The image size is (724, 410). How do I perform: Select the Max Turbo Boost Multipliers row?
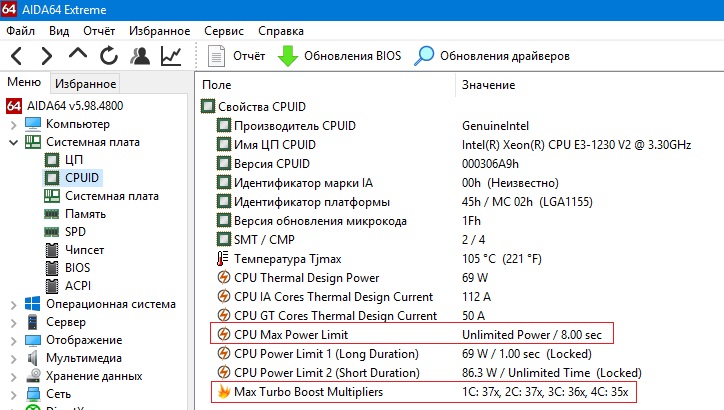coord(308,391)
